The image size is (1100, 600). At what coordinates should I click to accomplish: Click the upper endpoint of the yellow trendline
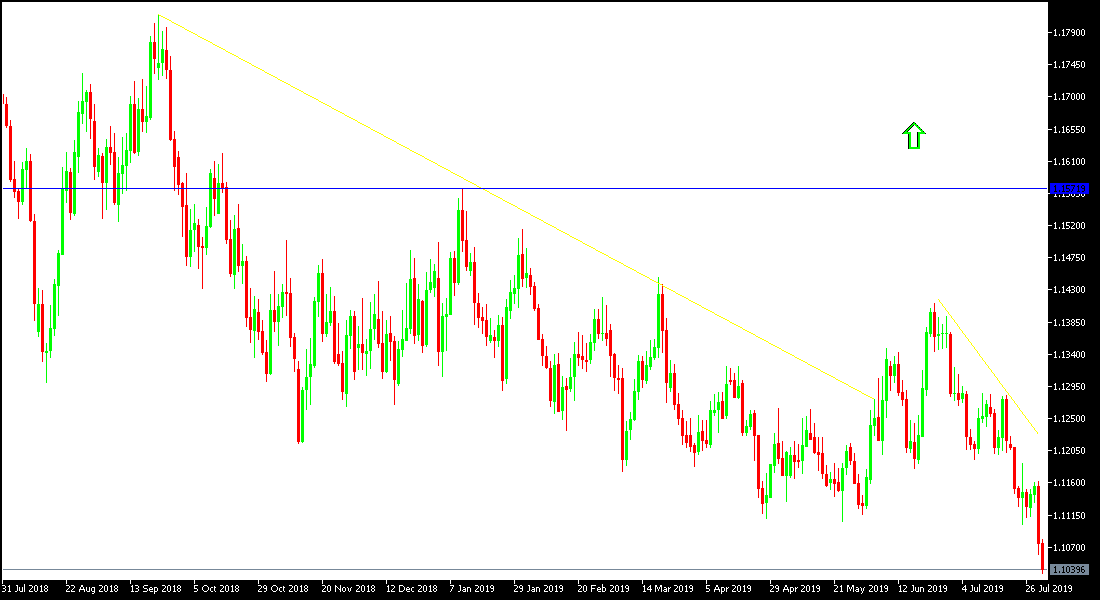160,15
